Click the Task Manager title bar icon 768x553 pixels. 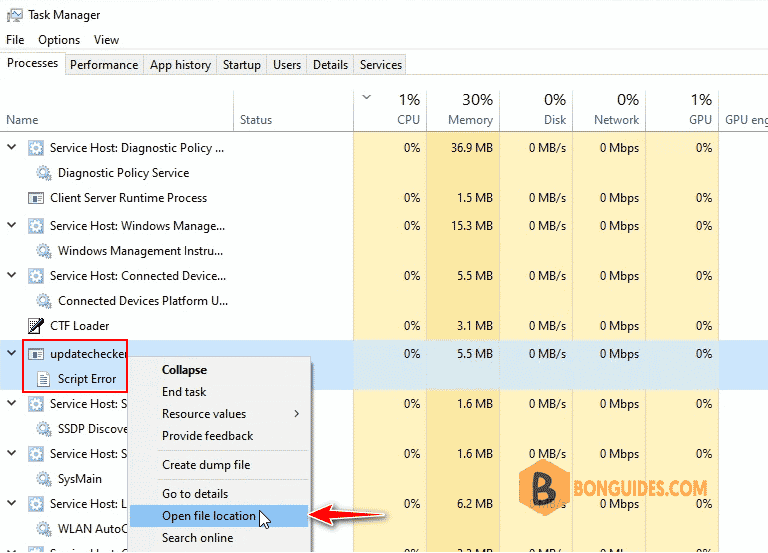[x=14, y=15]
